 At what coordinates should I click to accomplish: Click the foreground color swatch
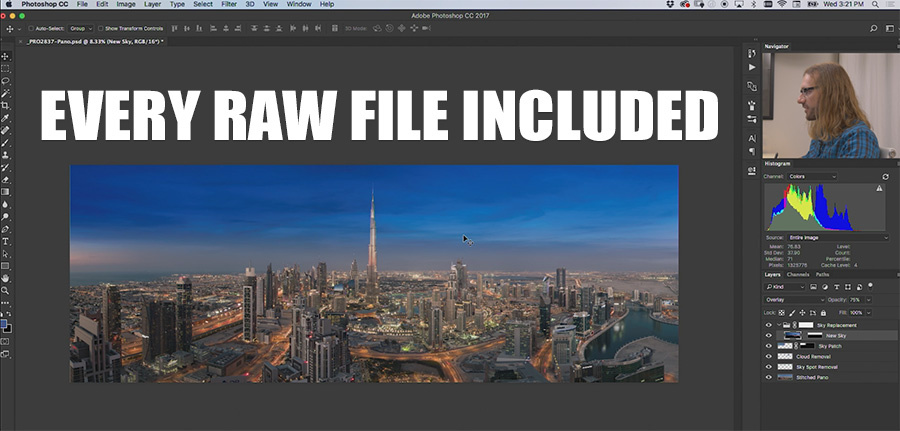[x=3, y=324]
